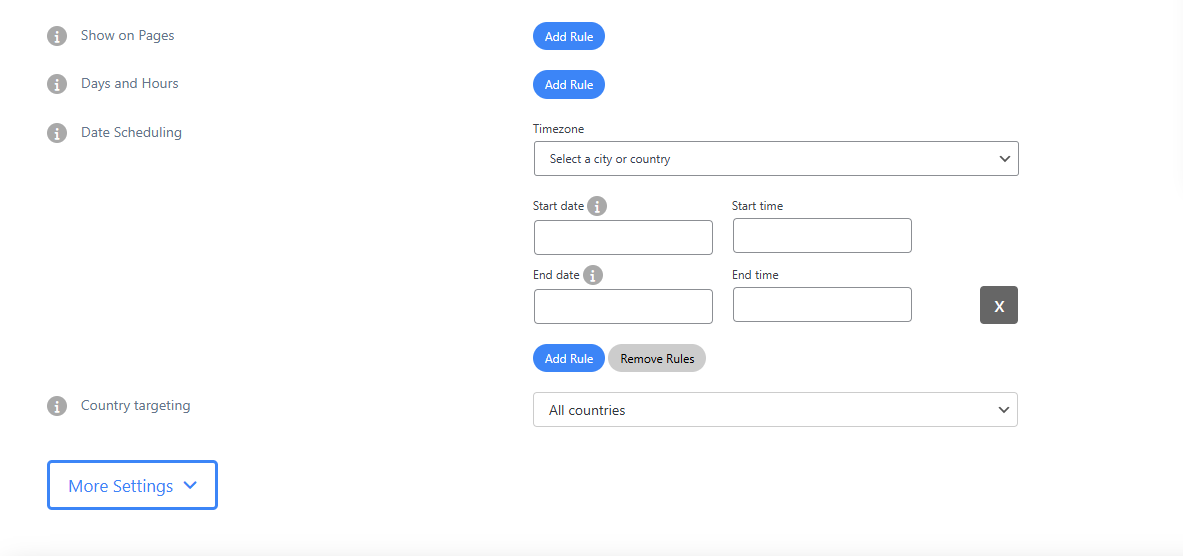Open the Date Scheduling info icon
1183x556 pixels.
point(56,133)
